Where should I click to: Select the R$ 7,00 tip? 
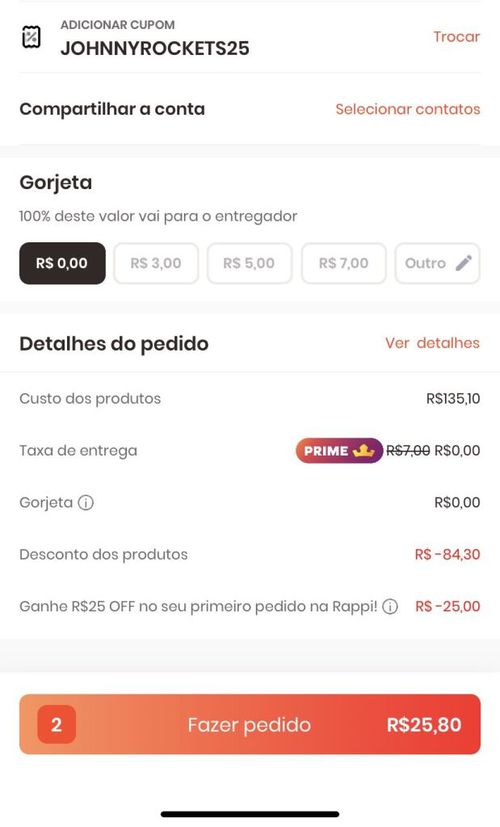click(x=343, y=263)
